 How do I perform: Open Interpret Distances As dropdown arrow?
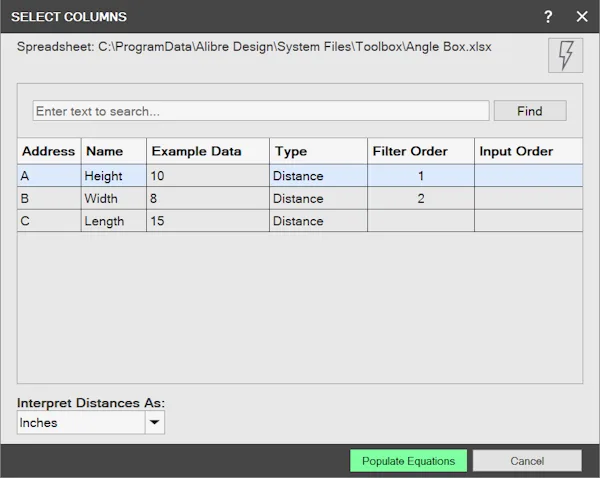coord(155,423)
